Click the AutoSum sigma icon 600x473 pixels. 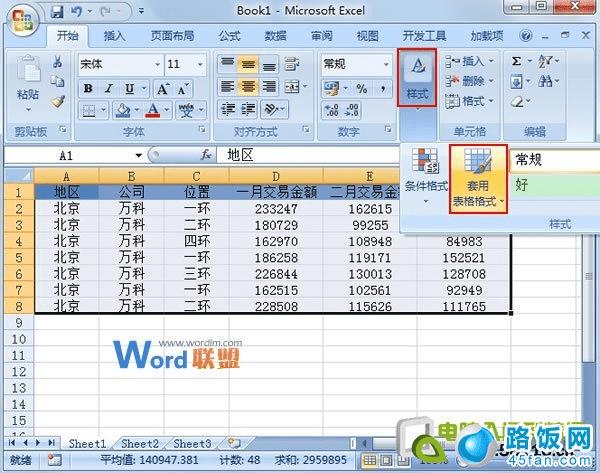pos(517,61)
